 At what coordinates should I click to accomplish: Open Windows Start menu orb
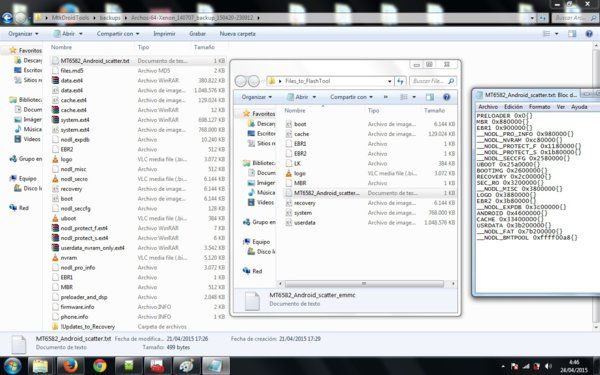[x=13, y=366]
